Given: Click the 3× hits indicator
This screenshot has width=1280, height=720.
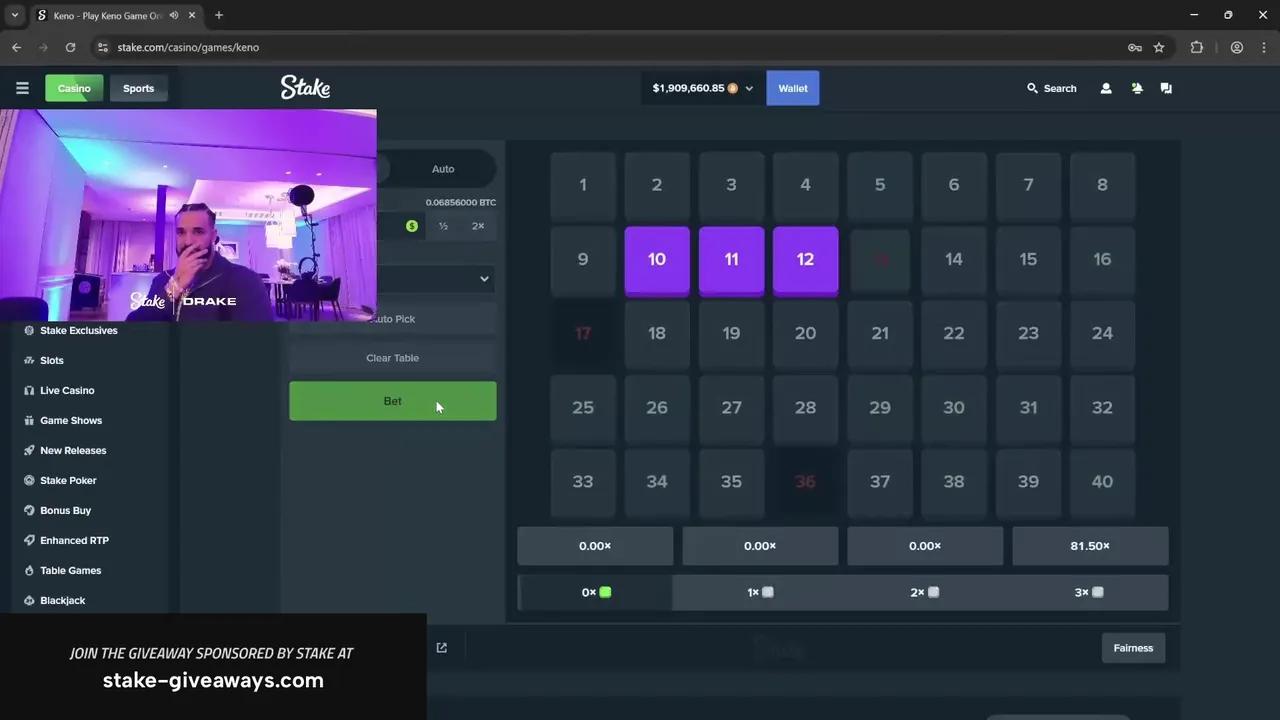Looking at the screenshot, I should pyautogui.click(x=1089, y=592).
